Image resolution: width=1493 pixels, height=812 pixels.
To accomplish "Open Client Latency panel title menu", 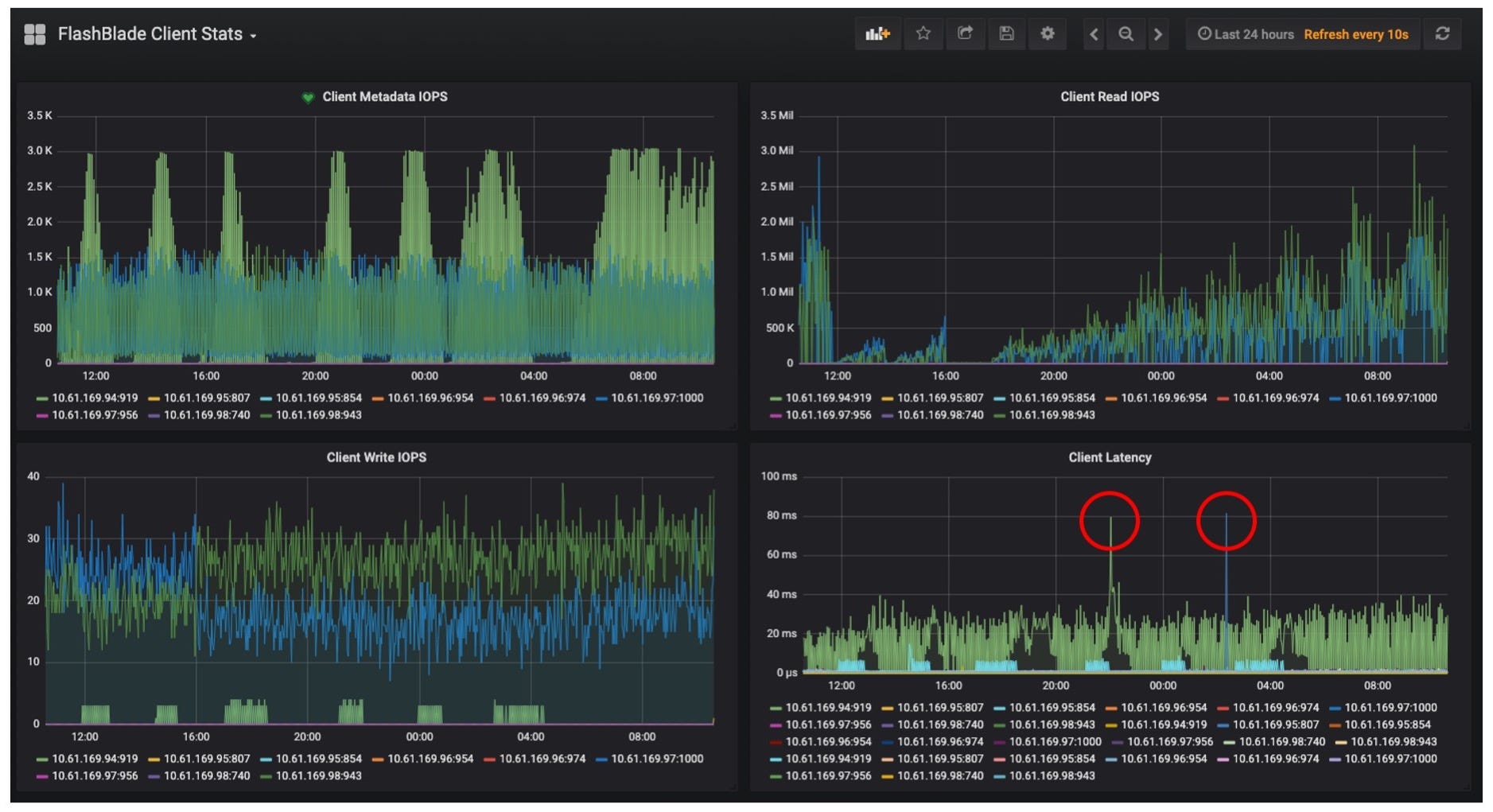I will coord(1110,457).
